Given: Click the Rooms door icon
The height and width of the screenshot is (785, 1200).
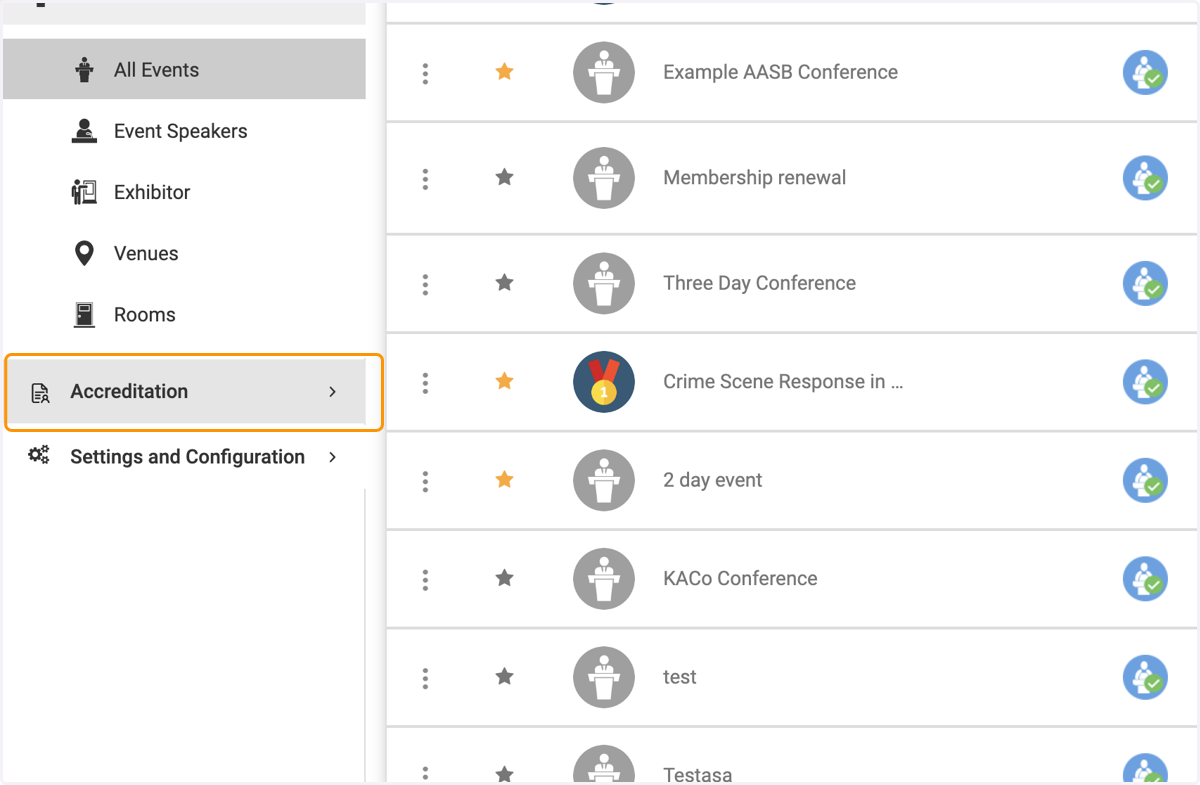Looking at the screenshot, I should click(x=84, y=314).
